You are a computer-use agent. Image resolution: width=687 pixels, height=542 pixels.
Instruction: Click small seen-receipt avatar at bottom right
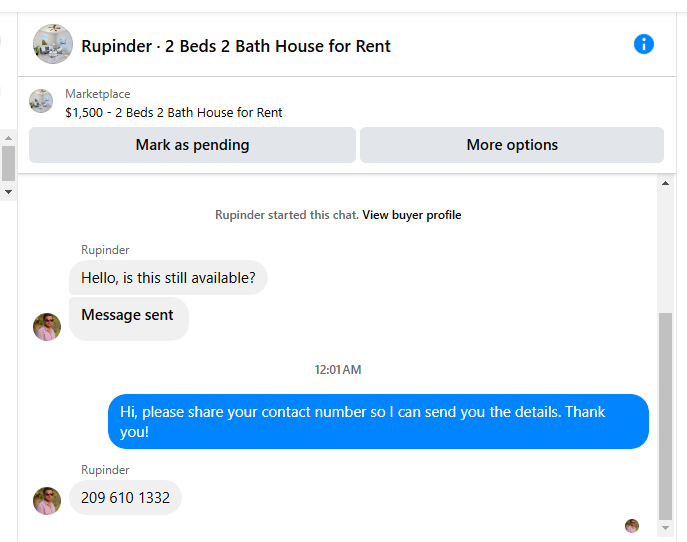pos(632,525)
